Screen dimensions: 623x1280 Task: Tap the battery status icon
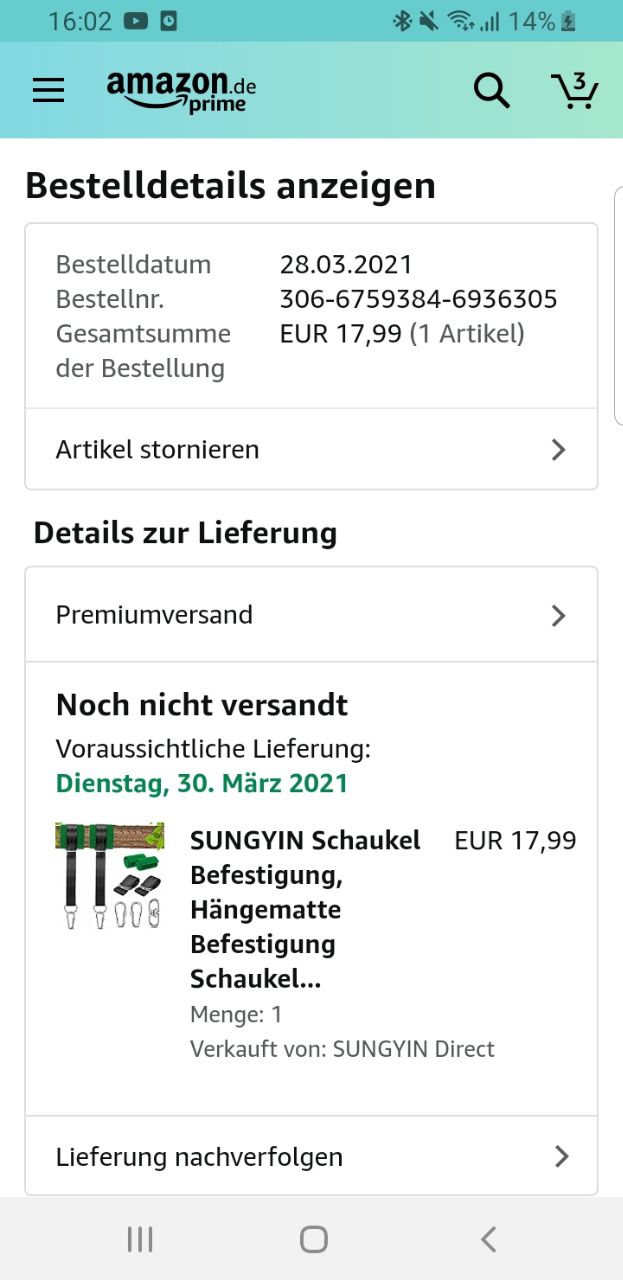[x=568, y=20]
